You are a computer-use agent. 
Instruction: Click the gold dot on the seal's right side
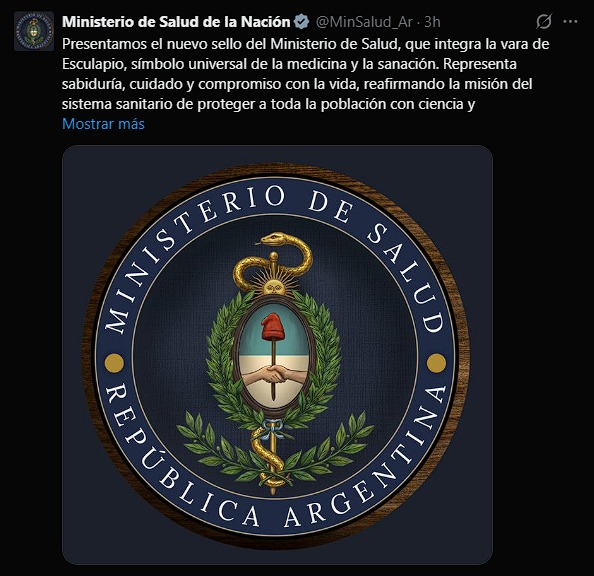point(436,363)
